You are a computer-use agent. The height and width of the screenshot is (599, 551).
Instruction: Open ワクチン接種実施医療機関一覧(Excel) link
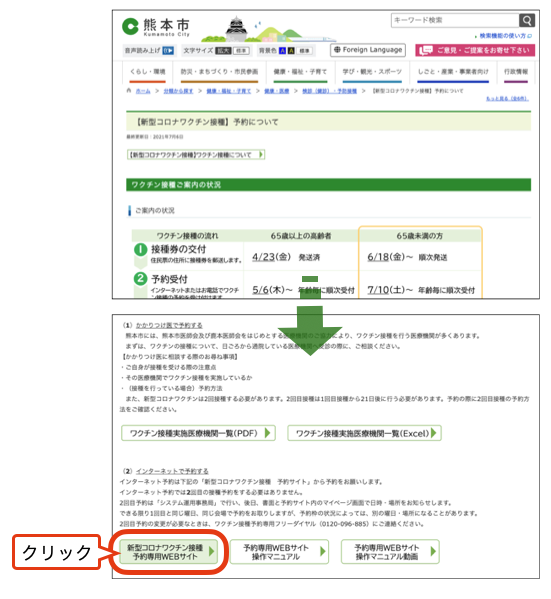pos(365,433)
